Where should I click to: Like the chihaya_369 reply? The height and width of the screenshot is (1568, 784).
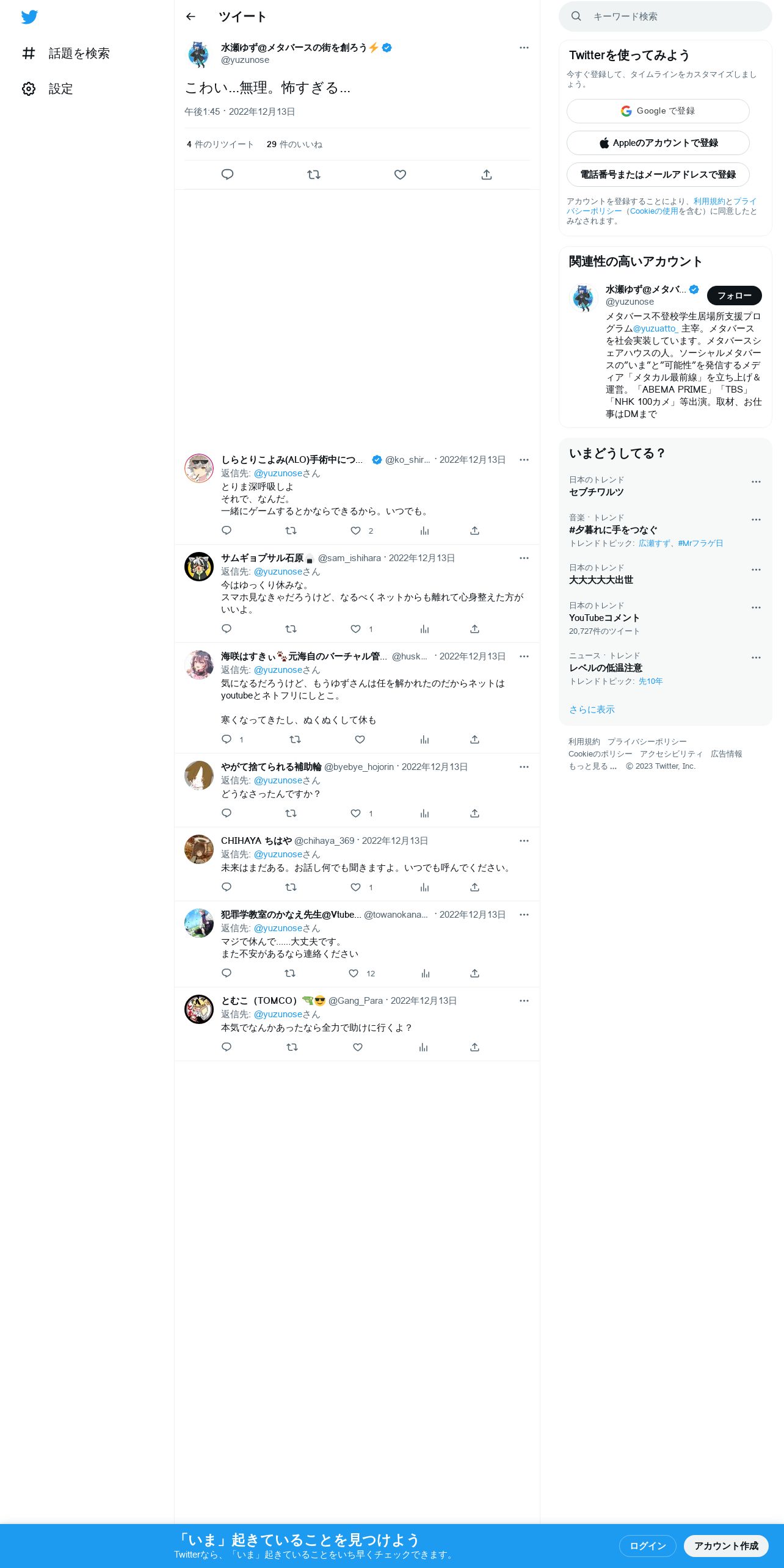(355, 887)
